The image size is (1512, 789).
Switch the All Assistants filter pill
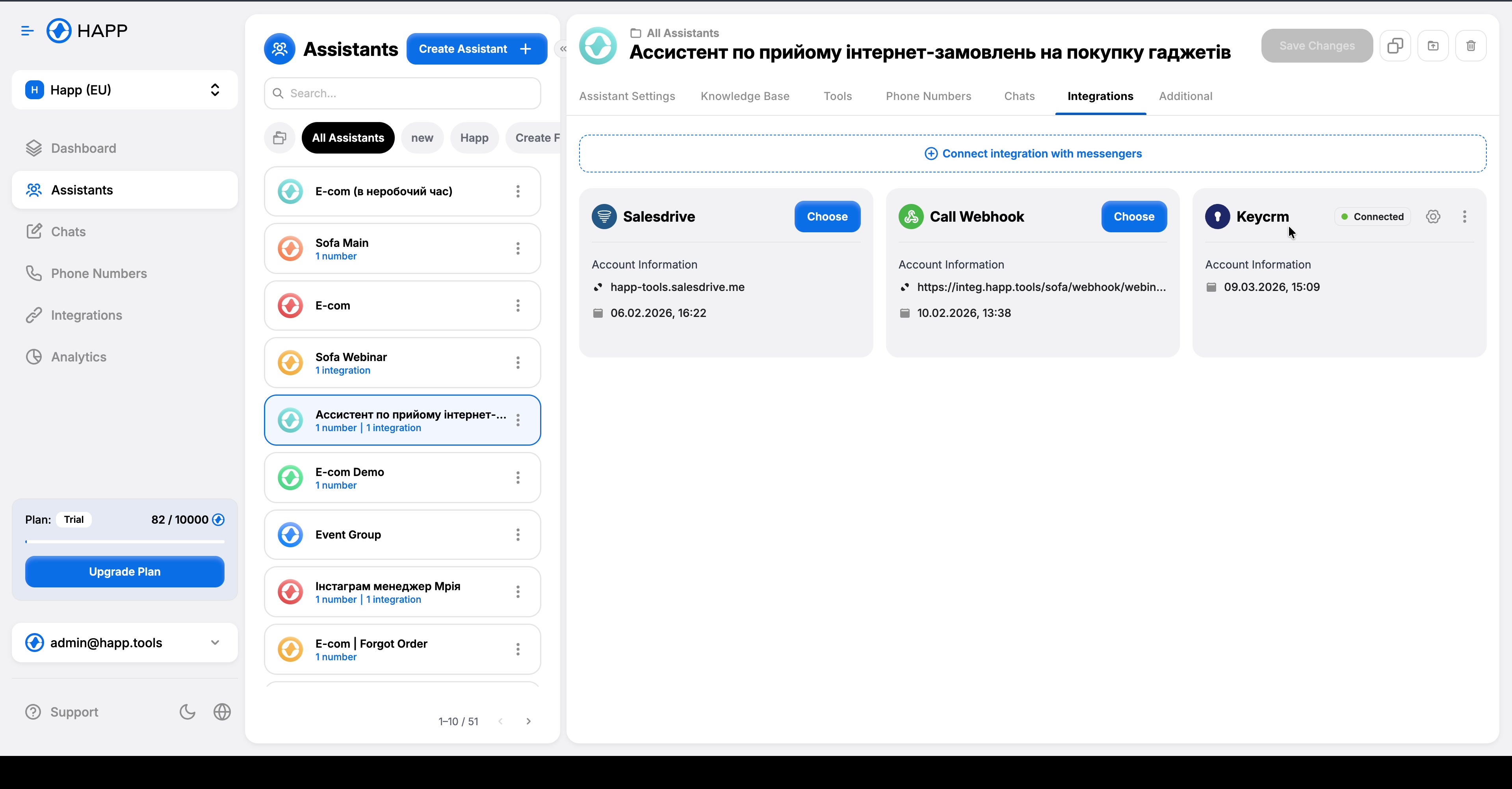(347, 138)
